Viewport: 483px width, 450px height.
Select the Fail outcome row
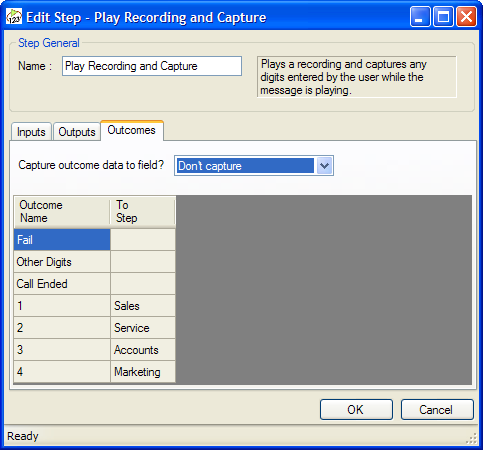pos(94,239)
